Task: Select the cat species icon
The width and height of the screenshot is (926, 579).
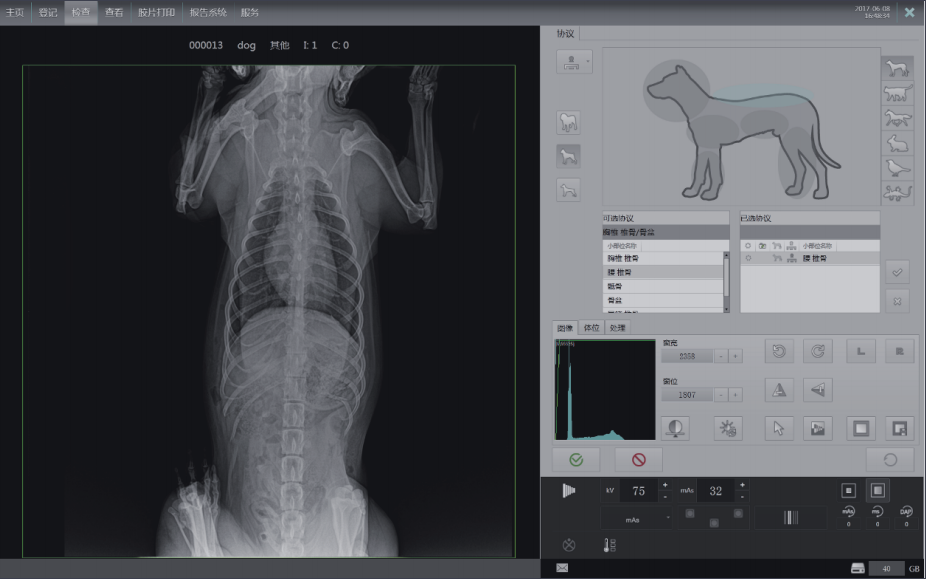Action: [x=896, y=94]
